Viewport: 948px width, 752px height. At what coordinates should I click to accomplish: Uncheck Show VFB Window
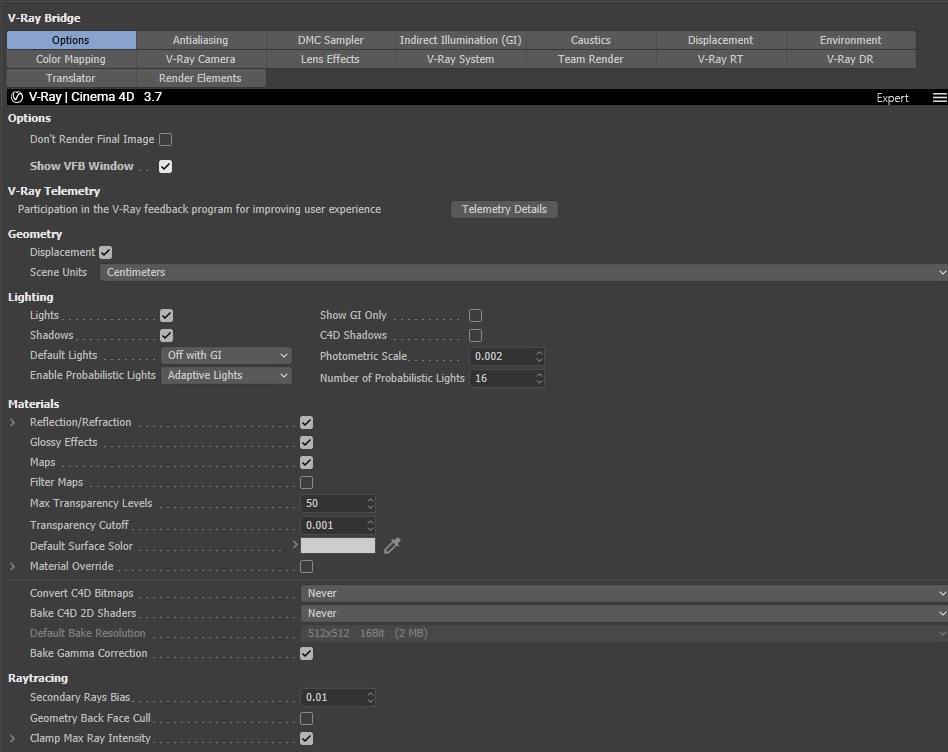165,166
